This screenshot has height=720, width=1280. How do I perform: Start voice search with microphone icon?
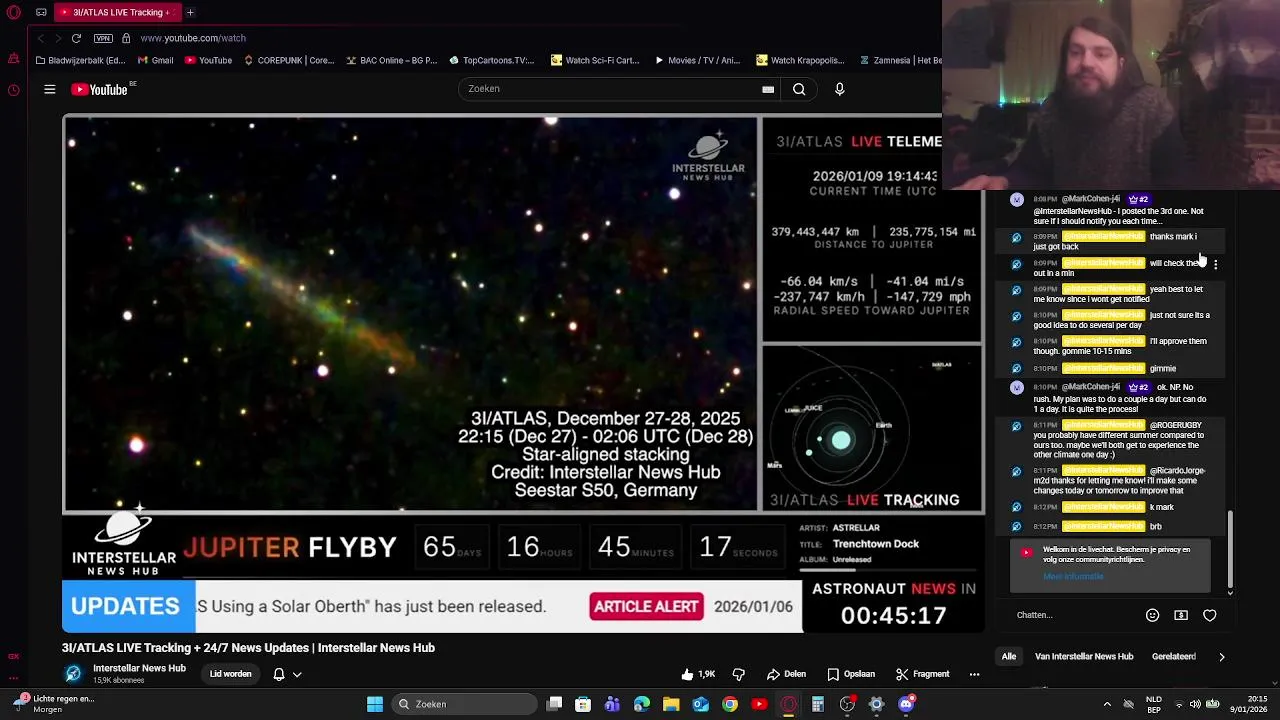point(840,89)
